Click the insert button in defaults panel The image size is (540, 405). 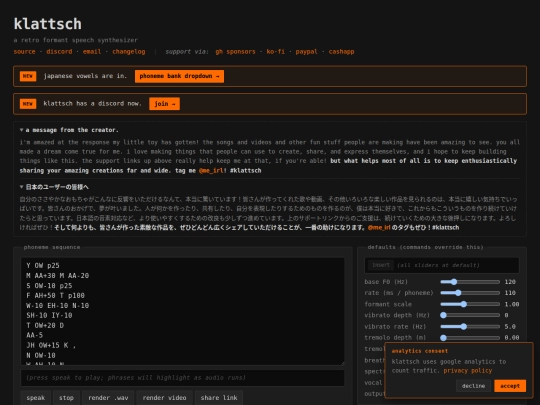coord(381,265)
